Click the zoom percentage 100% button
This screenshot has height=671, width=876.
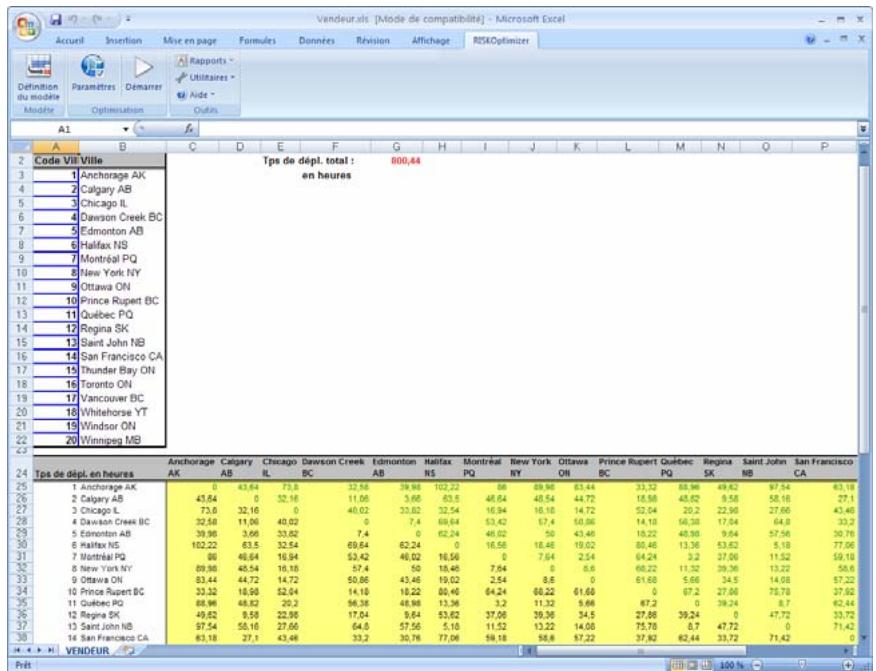[x=731, y=662]
